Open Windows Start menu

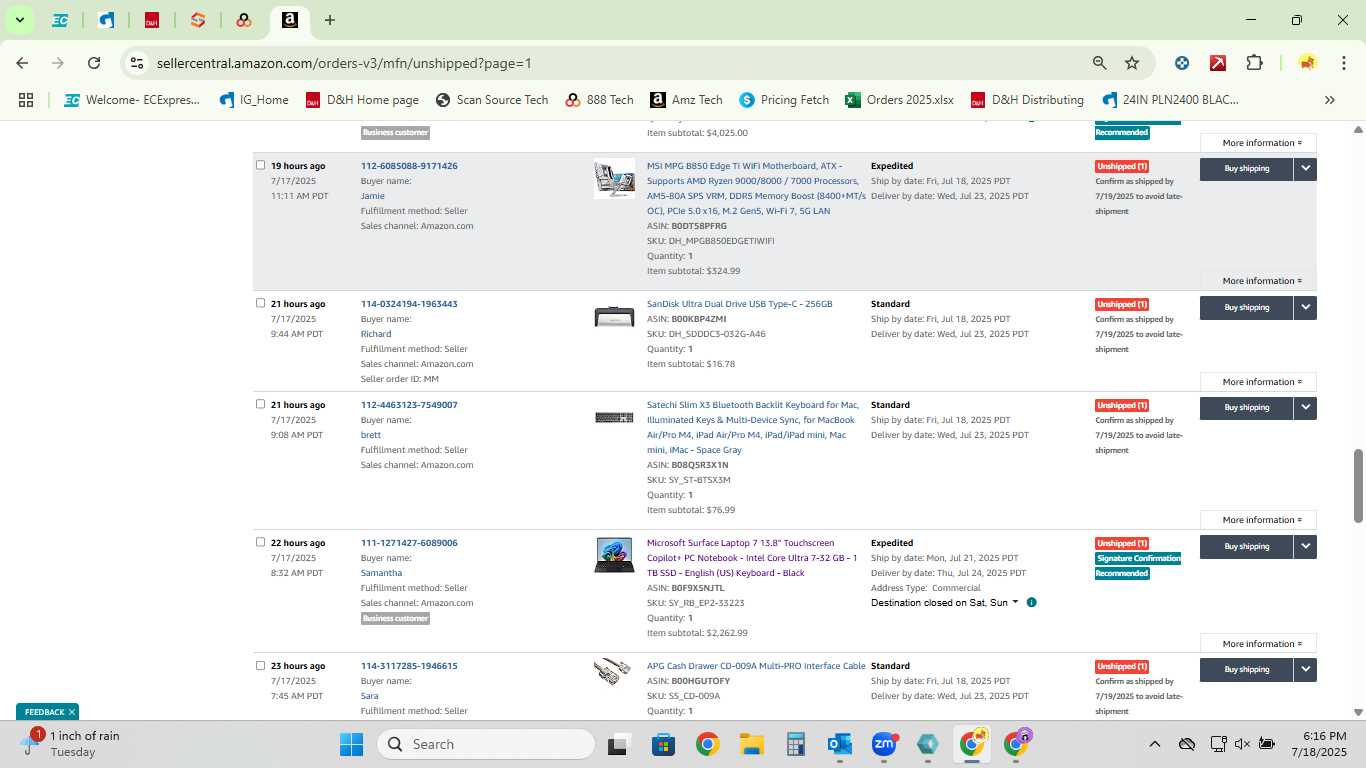(351, 744)
